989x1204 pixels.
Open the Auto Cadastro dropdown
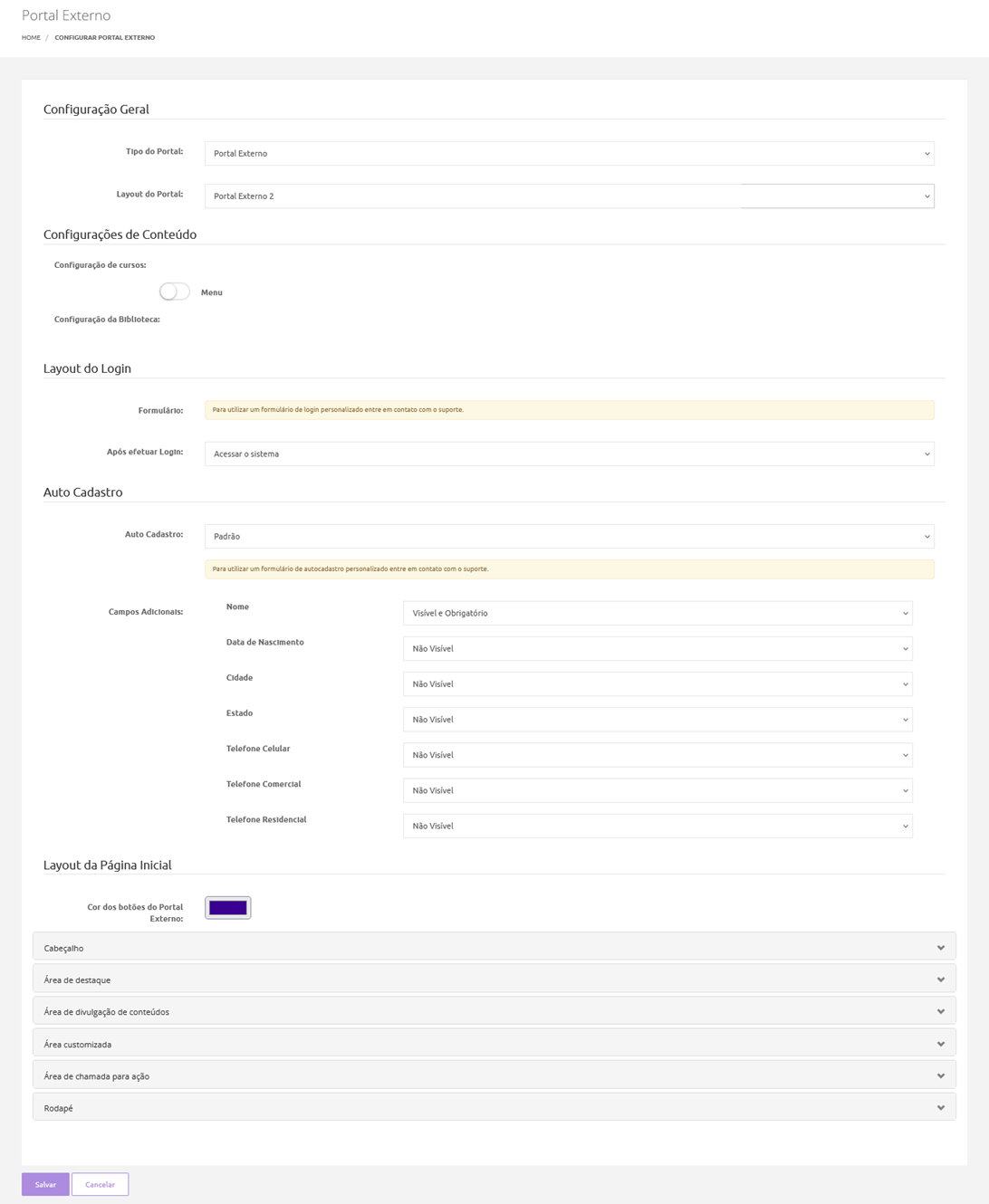click(569, 536)
